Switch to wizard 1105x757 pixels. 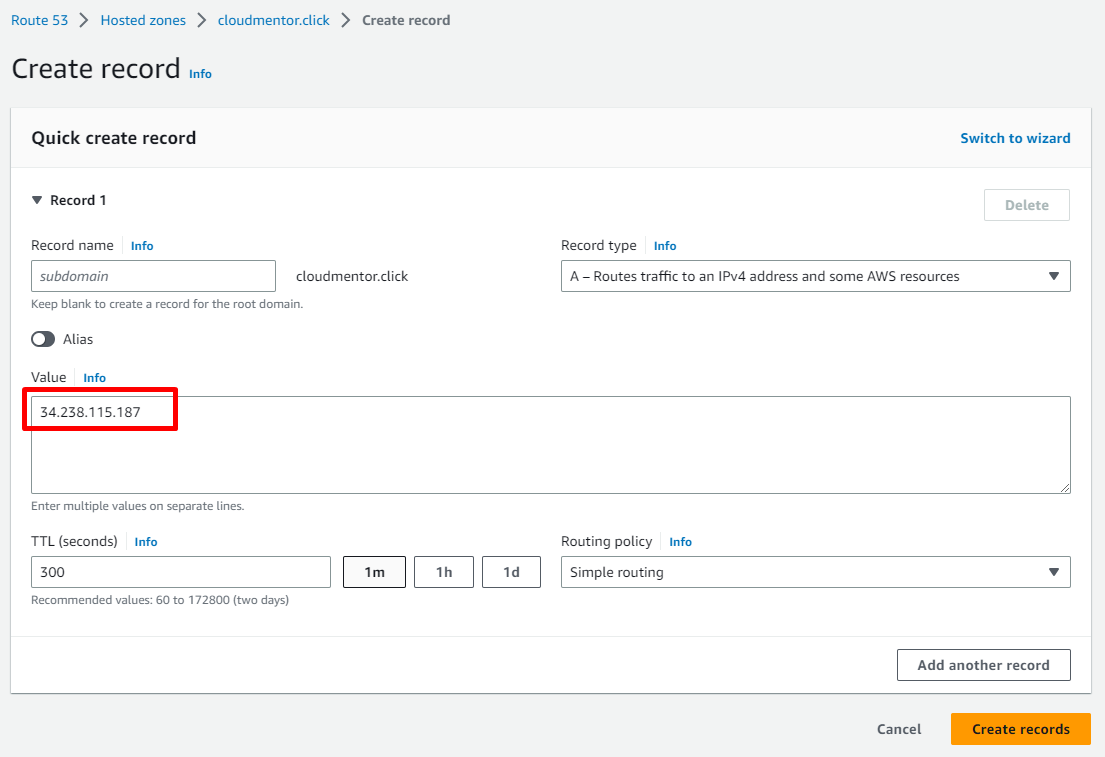1015,138
